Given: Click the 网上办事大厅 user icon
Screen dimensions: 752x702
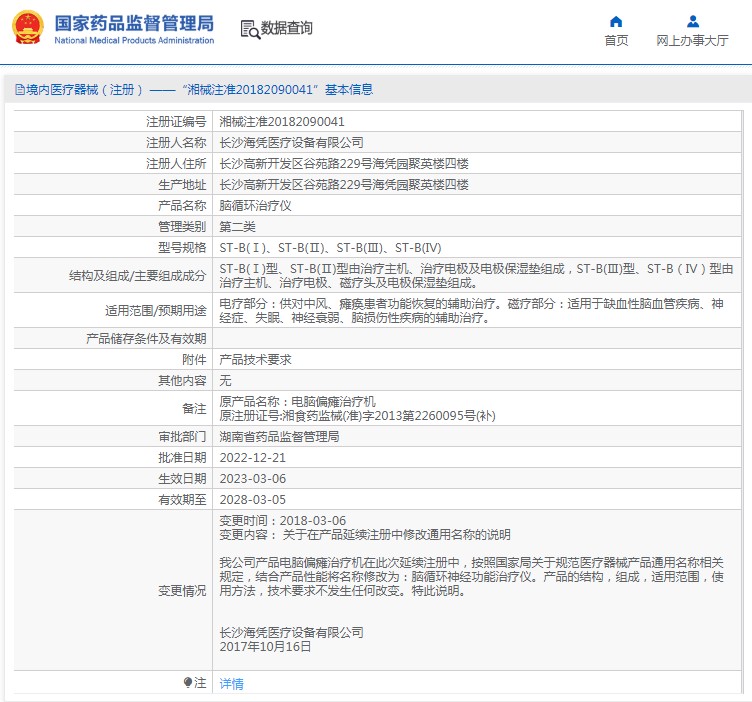Looking at the screenshot, I should 693,22.
